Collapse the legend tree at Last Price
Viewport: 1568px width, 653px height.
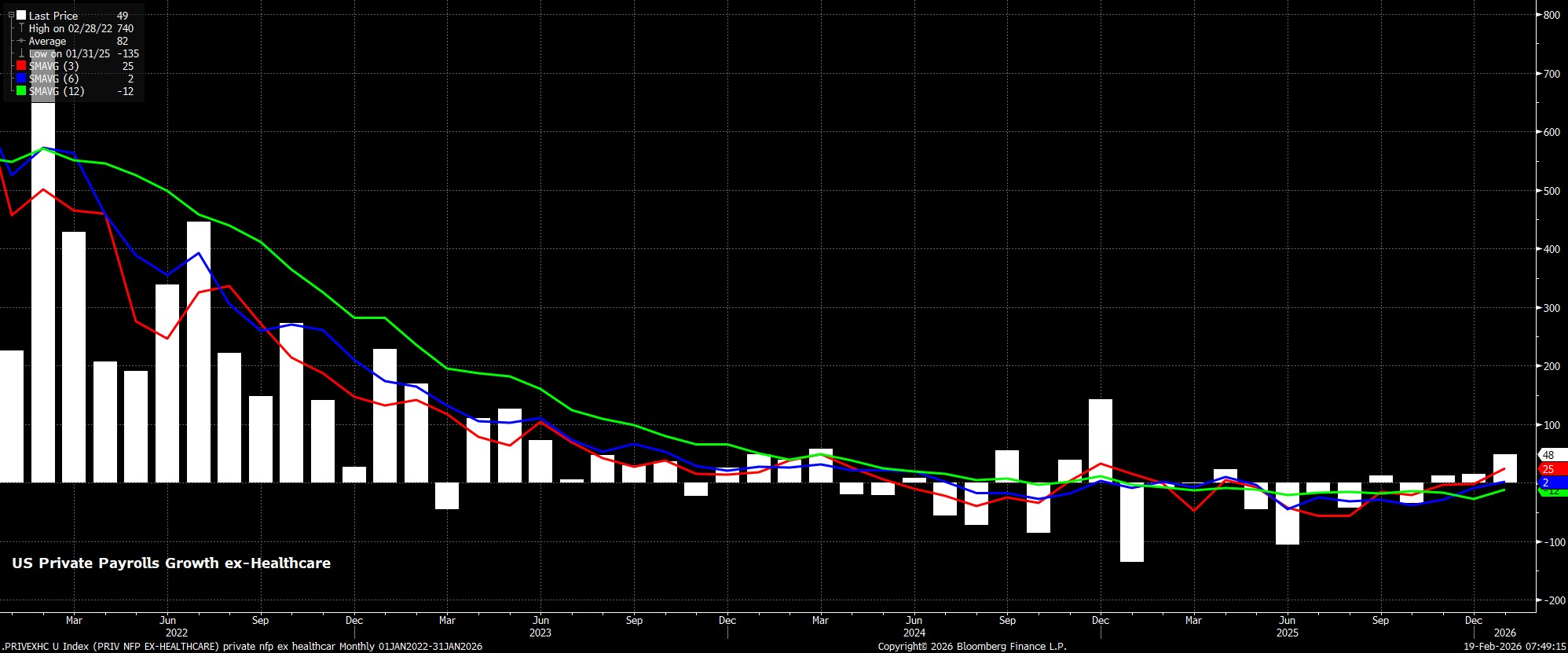tap(11, 16)
